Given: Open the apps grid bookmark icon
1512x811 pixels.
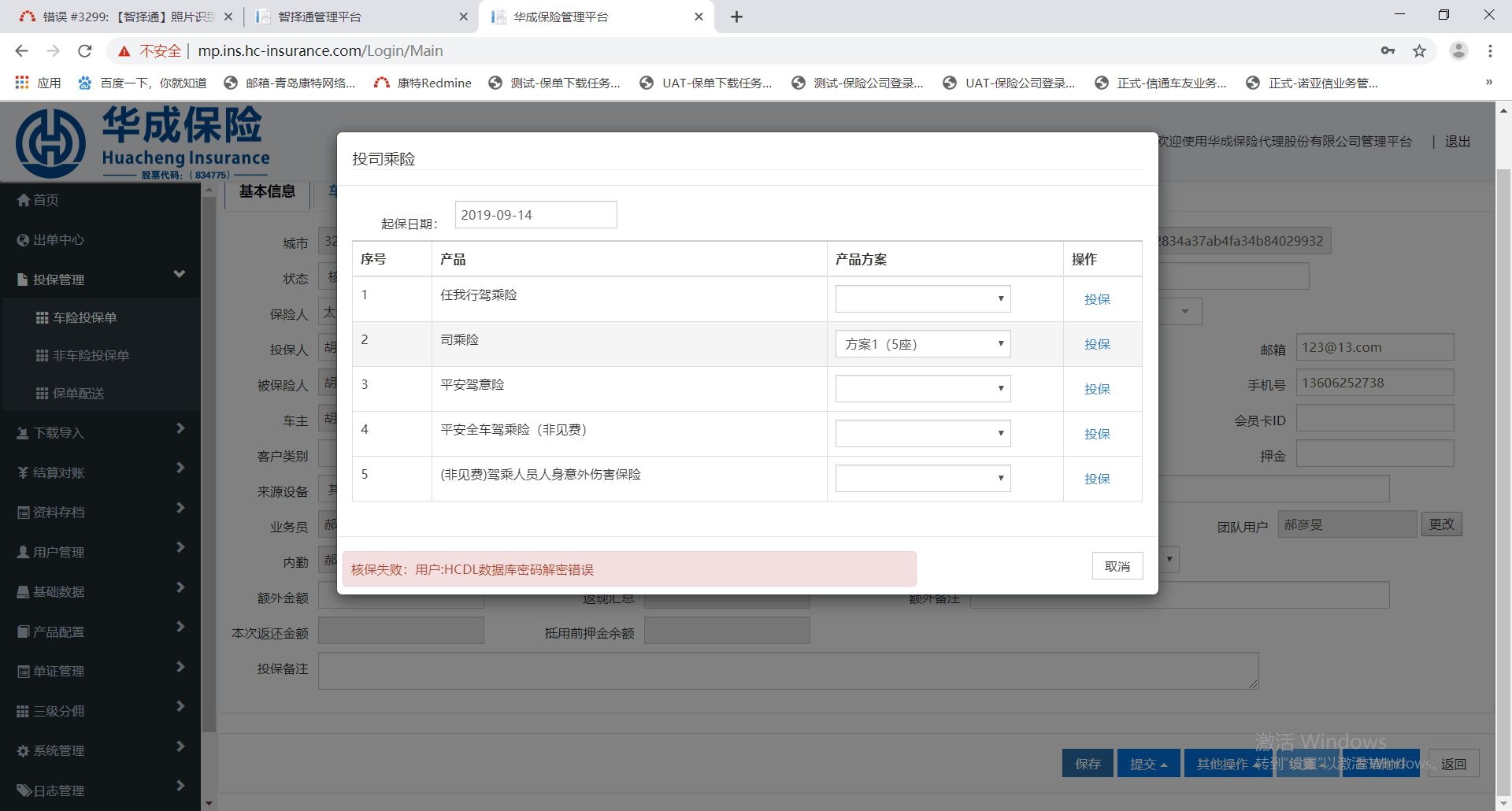Looking at the screenshot, I should pos(22,83).
